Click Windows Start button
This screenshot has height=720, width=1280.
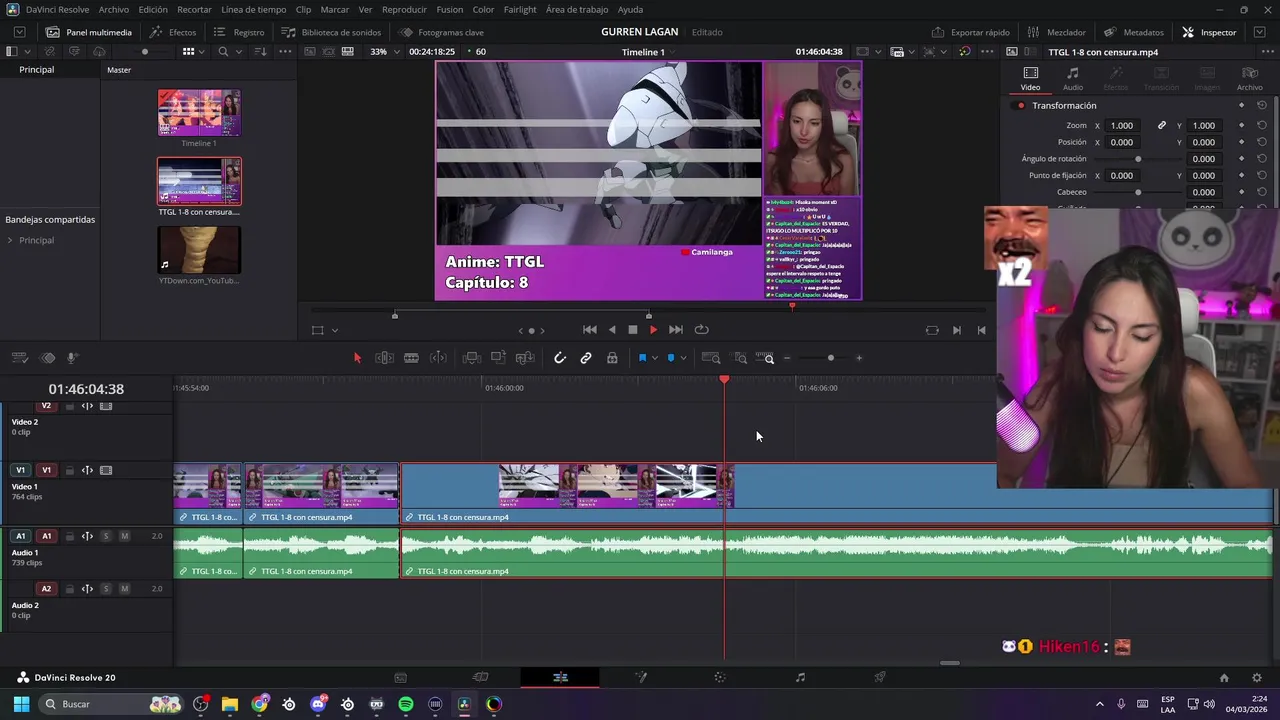click(x=21, y=704)
